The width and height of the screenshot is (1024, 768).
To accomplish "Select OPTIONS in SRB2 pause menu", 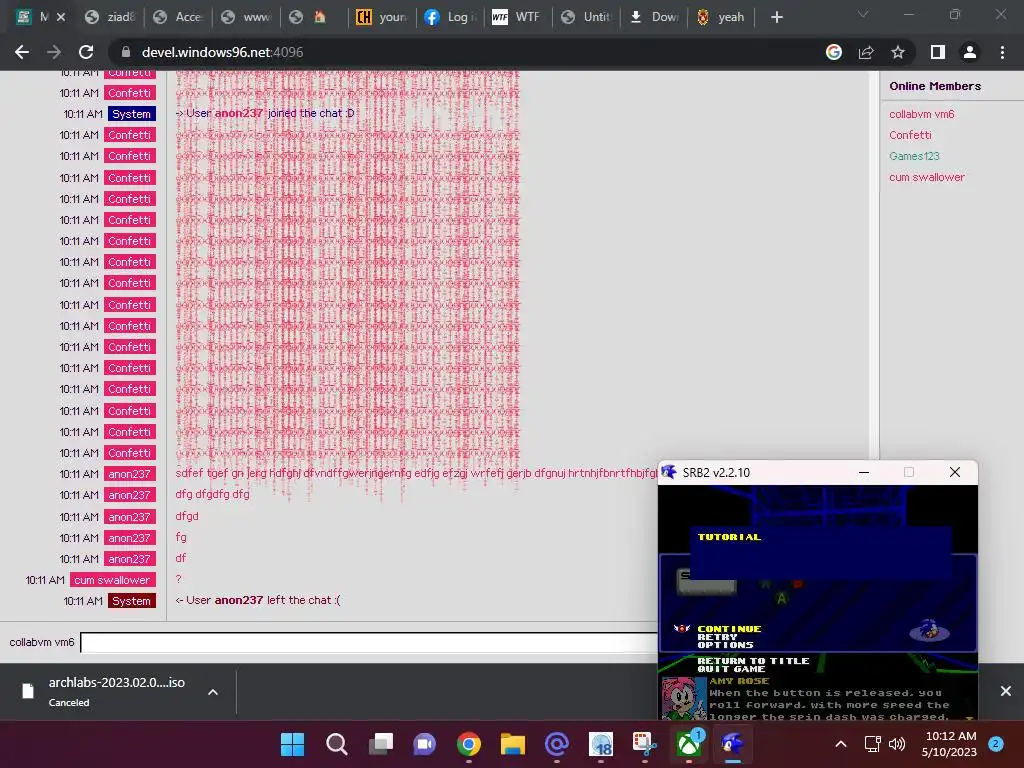I will click(x=725, y=645).
